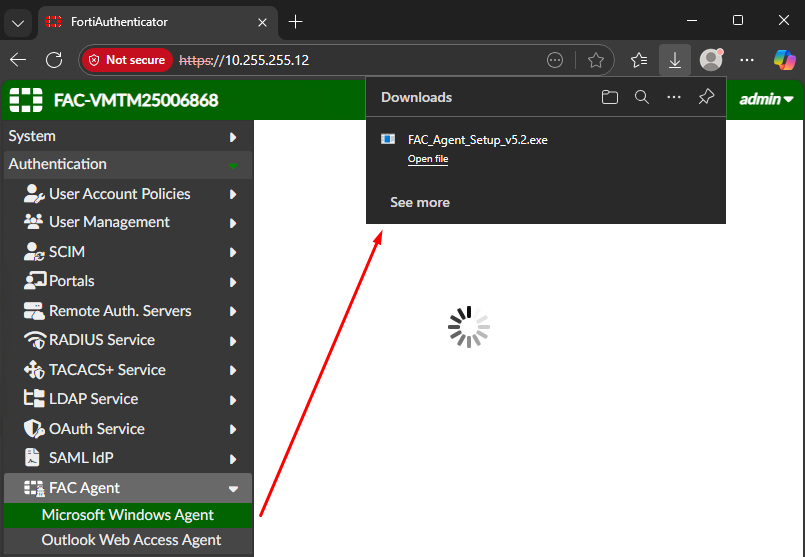
Task: Open downloads folder icon in Downloads panel
Action: click(609, 97)
